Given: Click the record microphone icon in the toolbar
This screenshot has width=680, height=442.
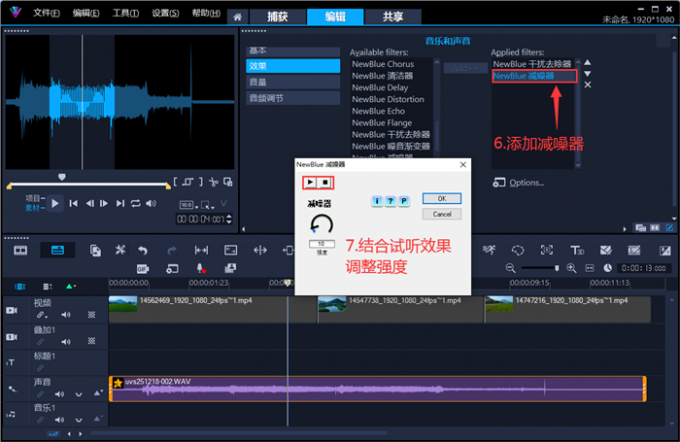Looking at the screenshot, I should pyautogui.click(x=200, y=268).
